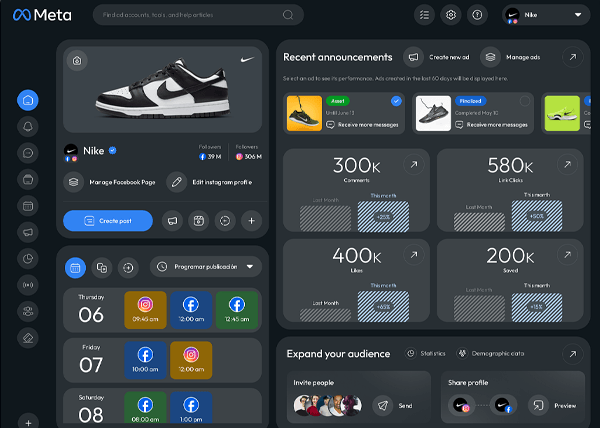The image size is (600, 428).
Task: Open calendar planner icon in sidebar
Action: pyautogui.click(x=28, y=206)
